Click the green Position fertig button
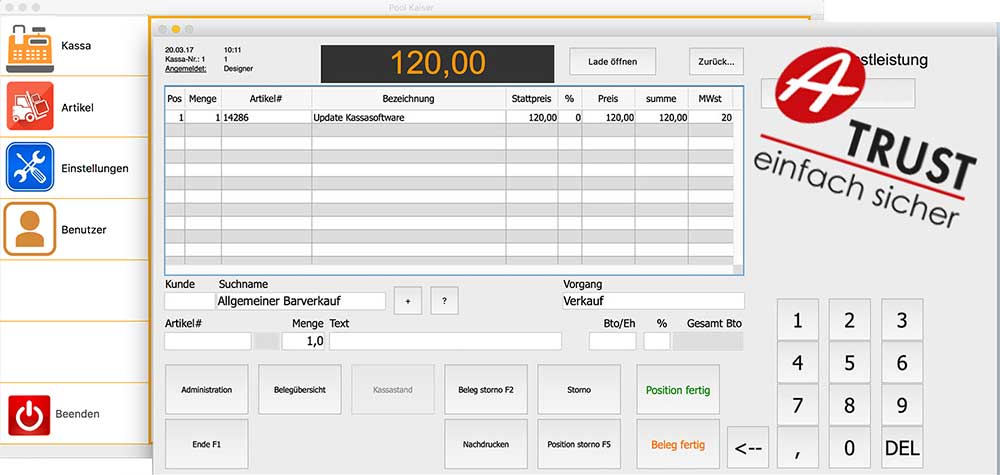1000x475 pixels. (678, 390)
